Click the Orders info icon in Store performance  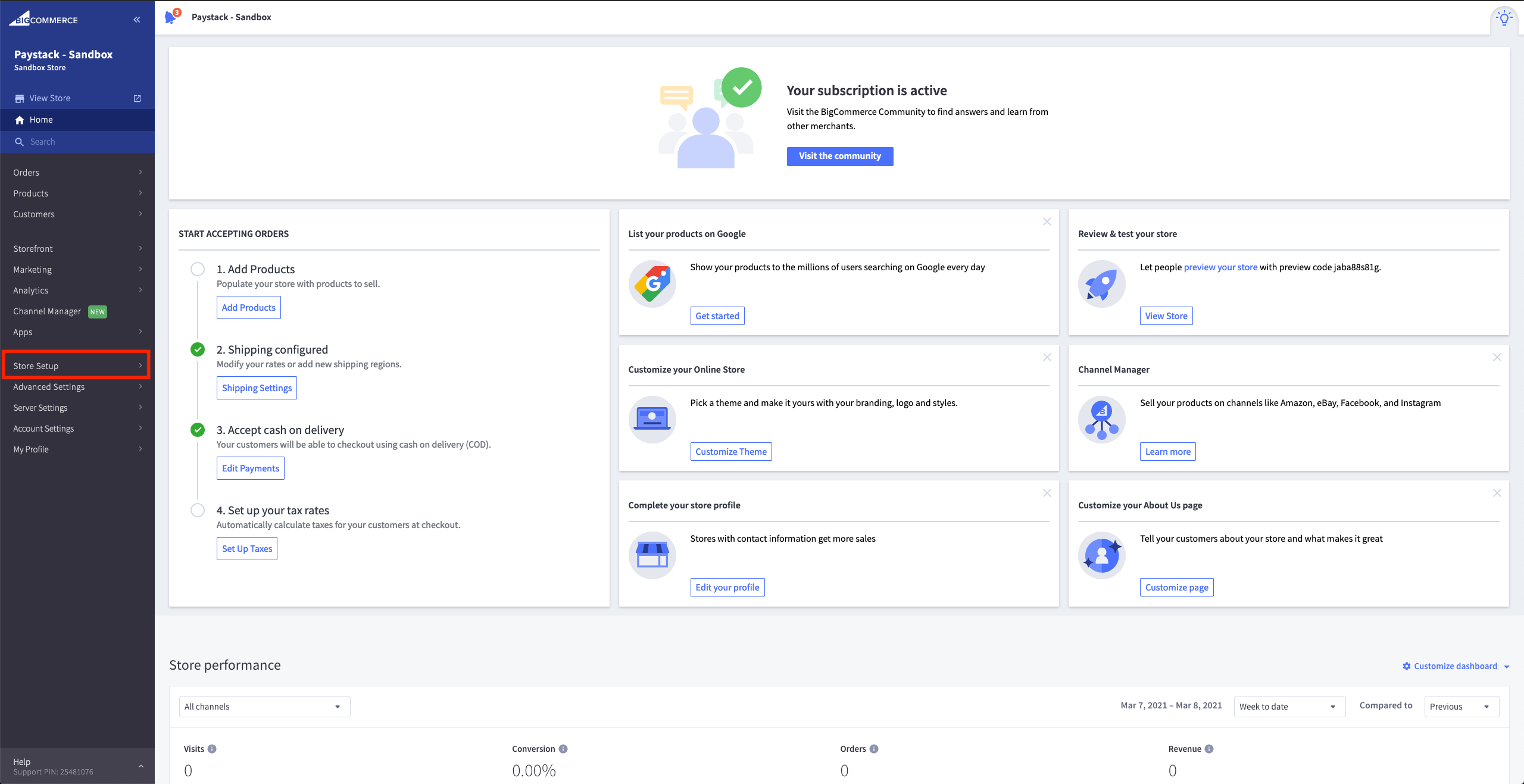[874, 749]
